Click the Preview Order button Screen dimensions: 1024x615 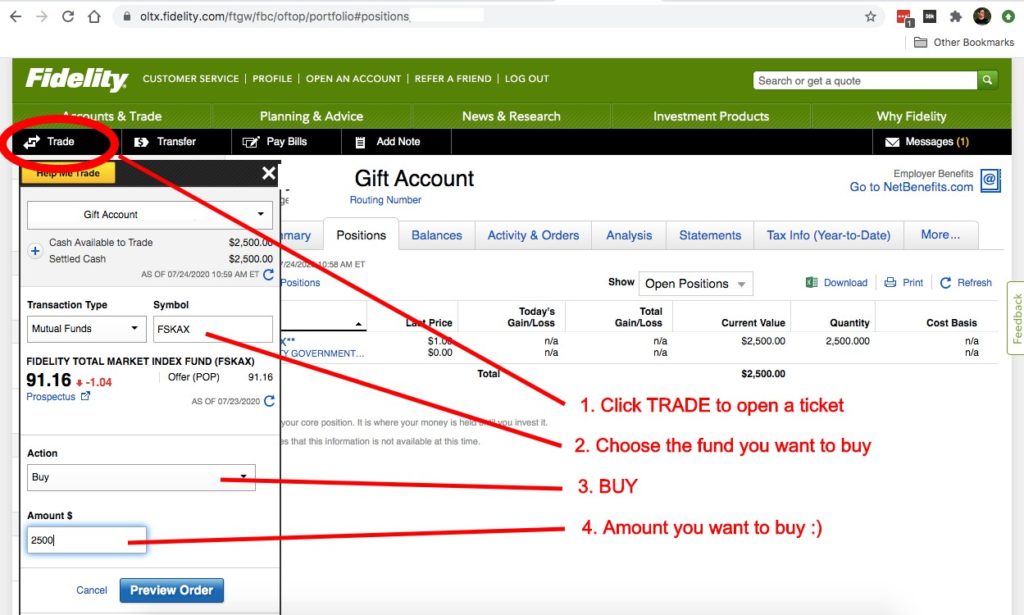pos(171,590)
